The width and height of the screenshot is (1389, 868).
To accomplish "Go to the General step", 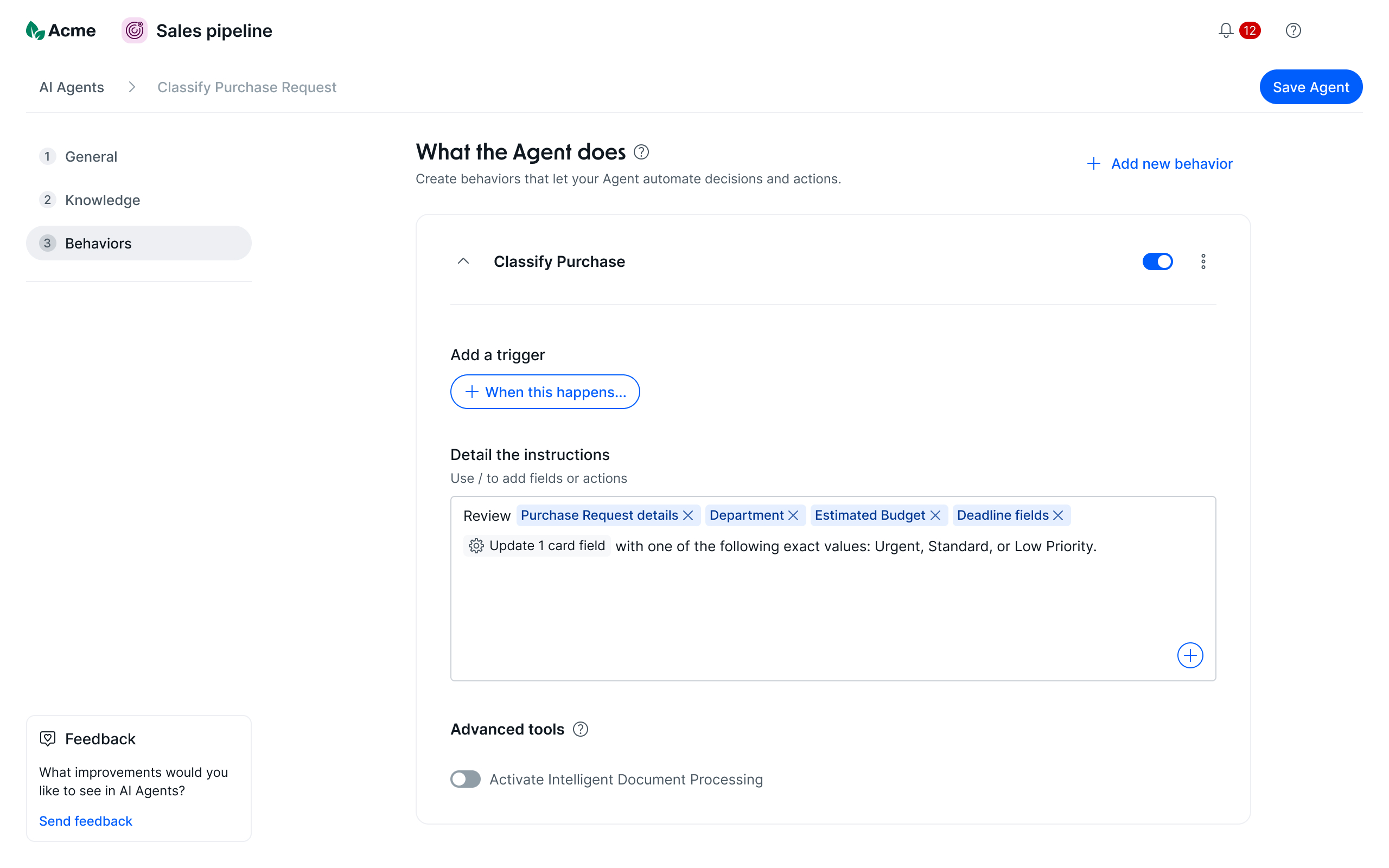I will 91,156.
